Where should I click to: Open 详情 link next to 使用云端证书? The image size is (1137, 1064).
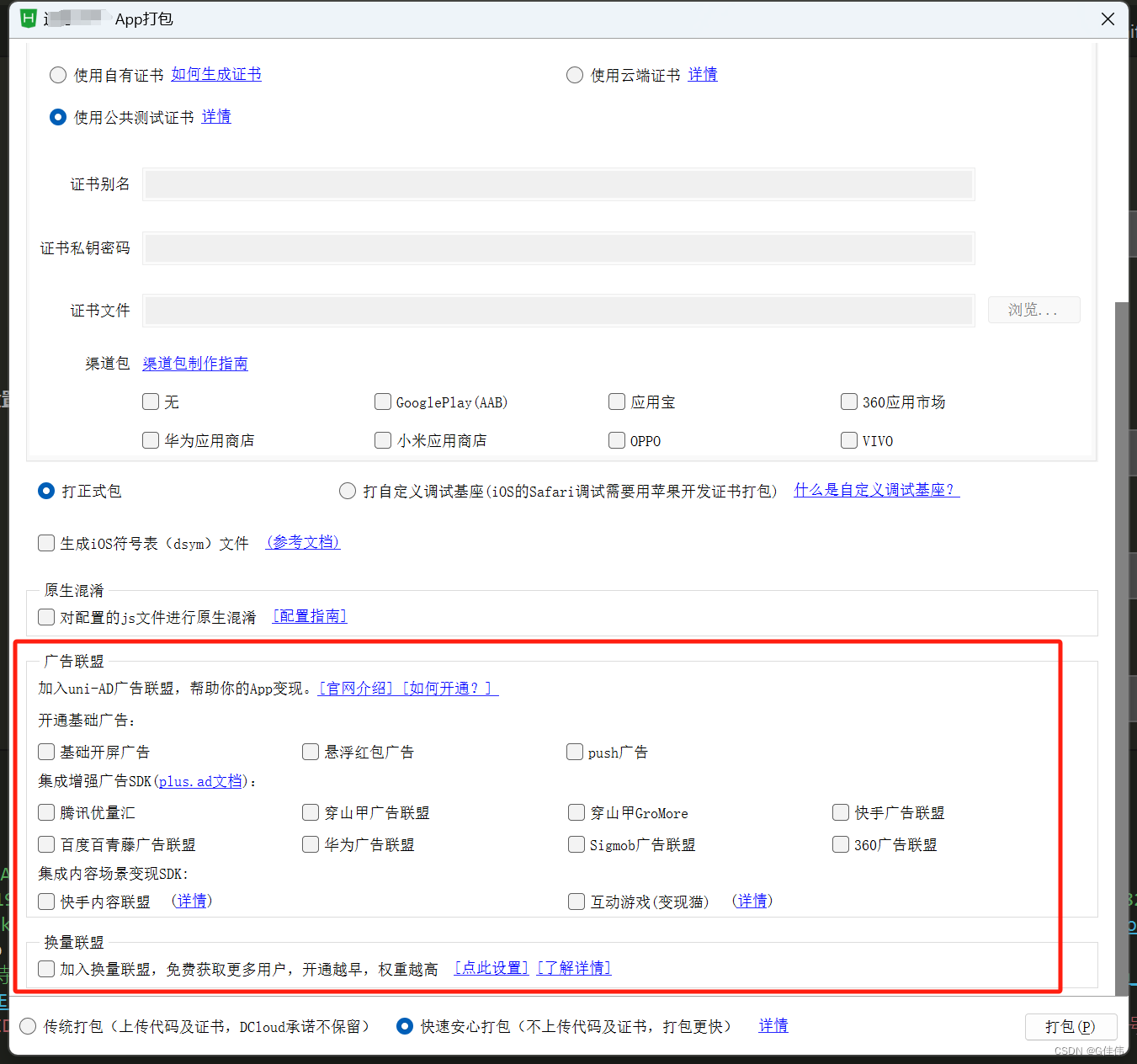[x=703, y=74]
